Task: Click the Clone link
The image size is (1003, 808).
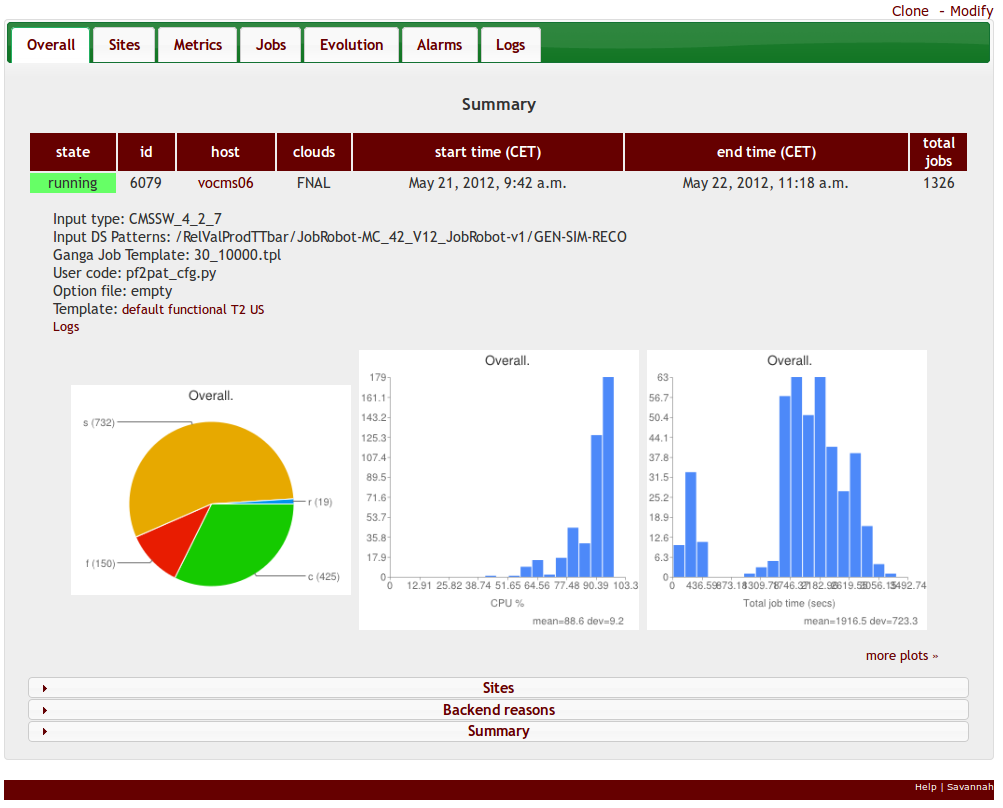Action: pyautogui.click(x=910, y=11)
